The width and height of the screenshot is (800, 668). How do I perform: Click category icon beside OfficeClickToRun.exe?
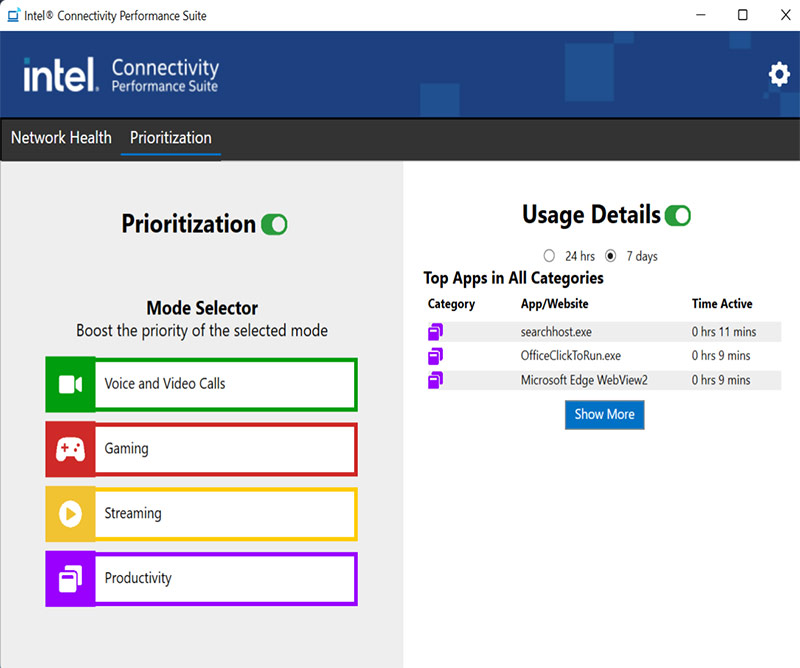coord(435,356)
